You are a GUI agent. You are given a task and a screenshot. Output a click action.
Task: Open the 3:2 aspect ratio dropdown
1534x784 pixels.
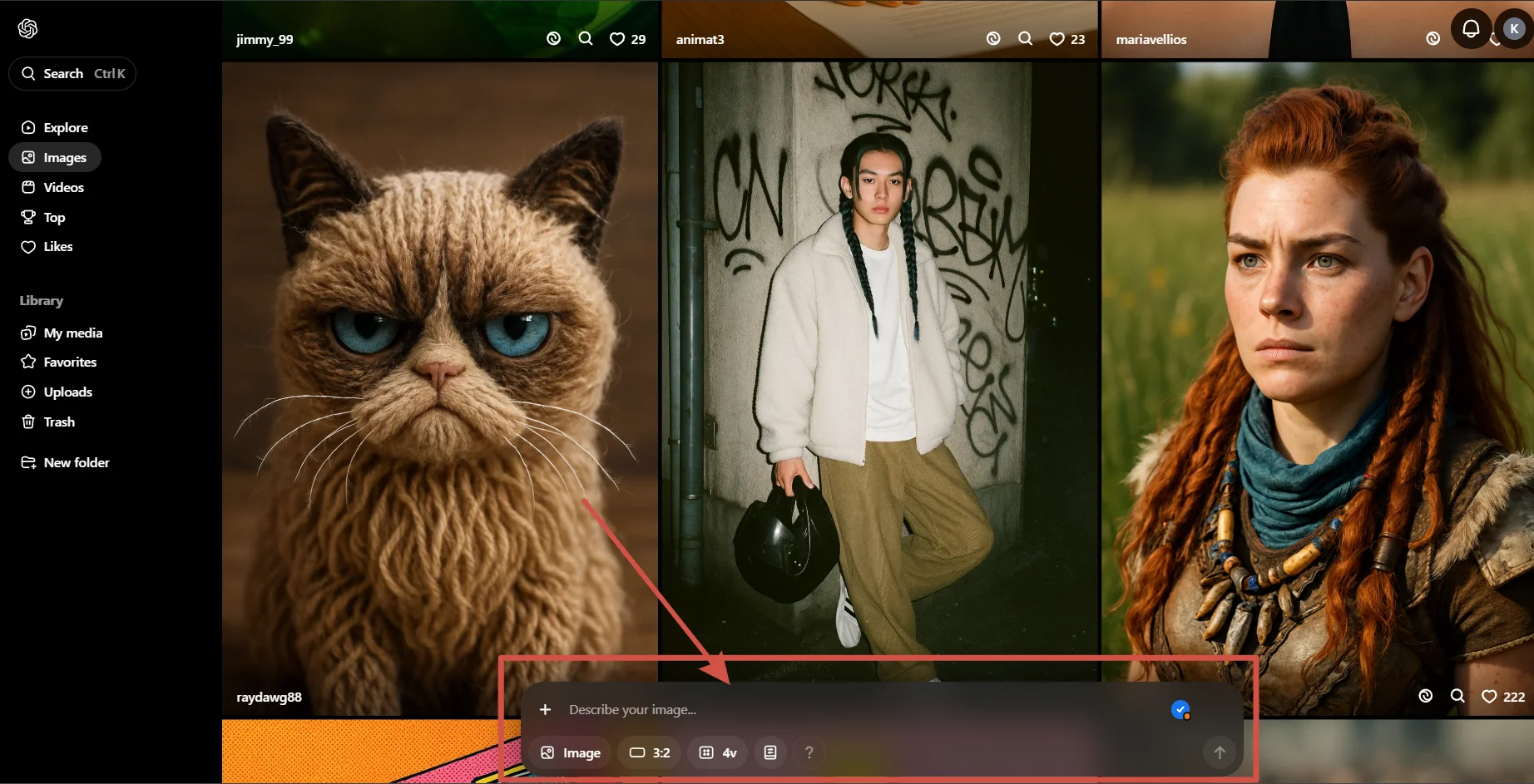pyautogui.click(x=649, y=752)
